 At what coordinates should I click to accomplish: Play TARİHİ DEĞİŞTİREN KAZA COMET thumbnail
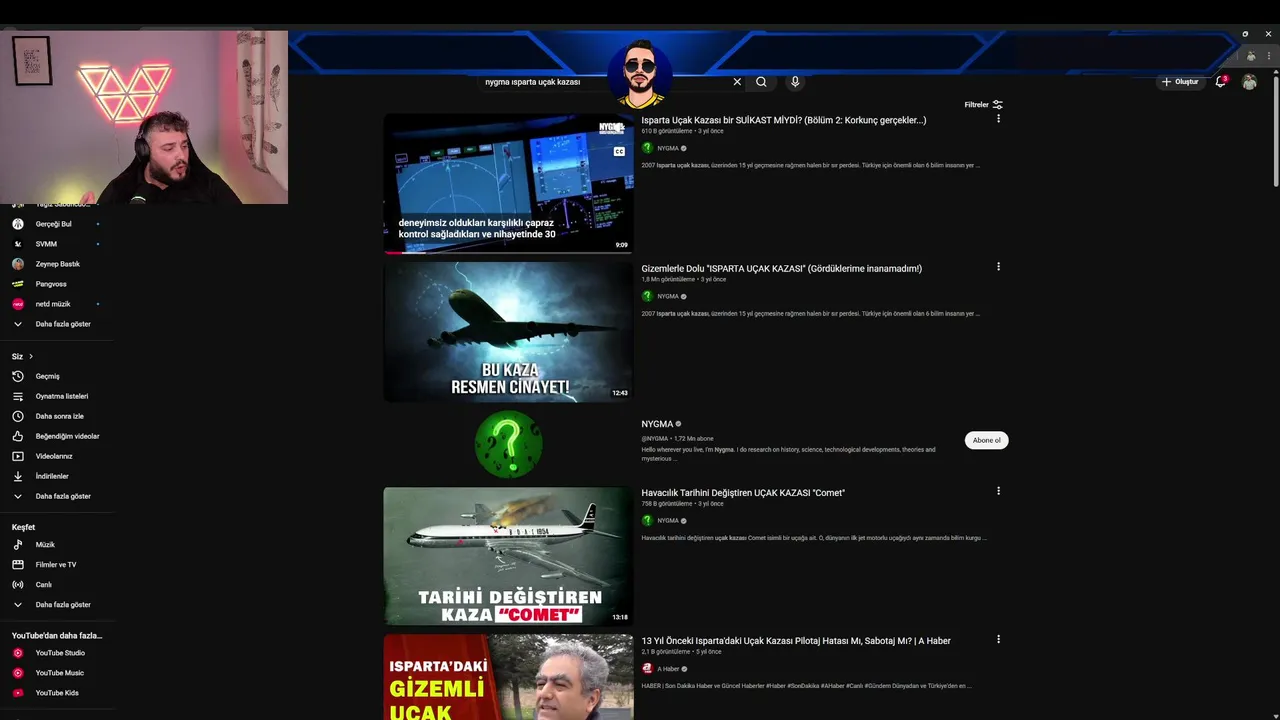click(x=508, y=556)
